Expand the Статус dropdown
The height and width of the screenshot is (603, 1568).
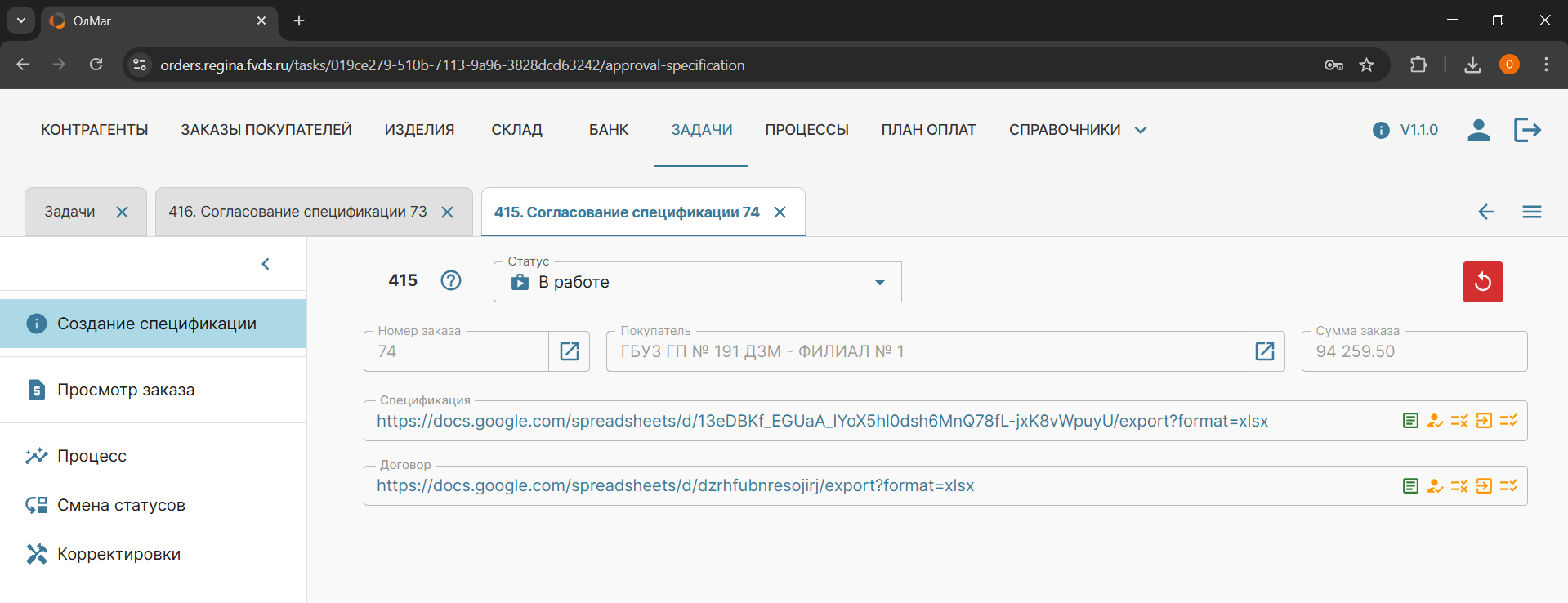tap(879, 283)
